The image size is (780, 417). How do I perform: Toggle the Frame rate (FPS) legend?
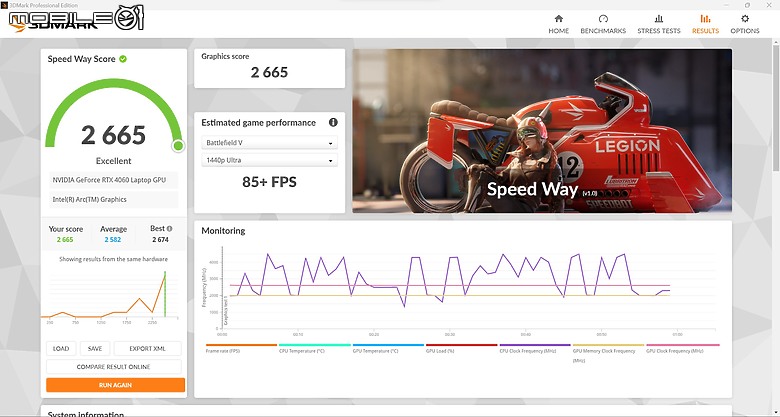(241, 348)
